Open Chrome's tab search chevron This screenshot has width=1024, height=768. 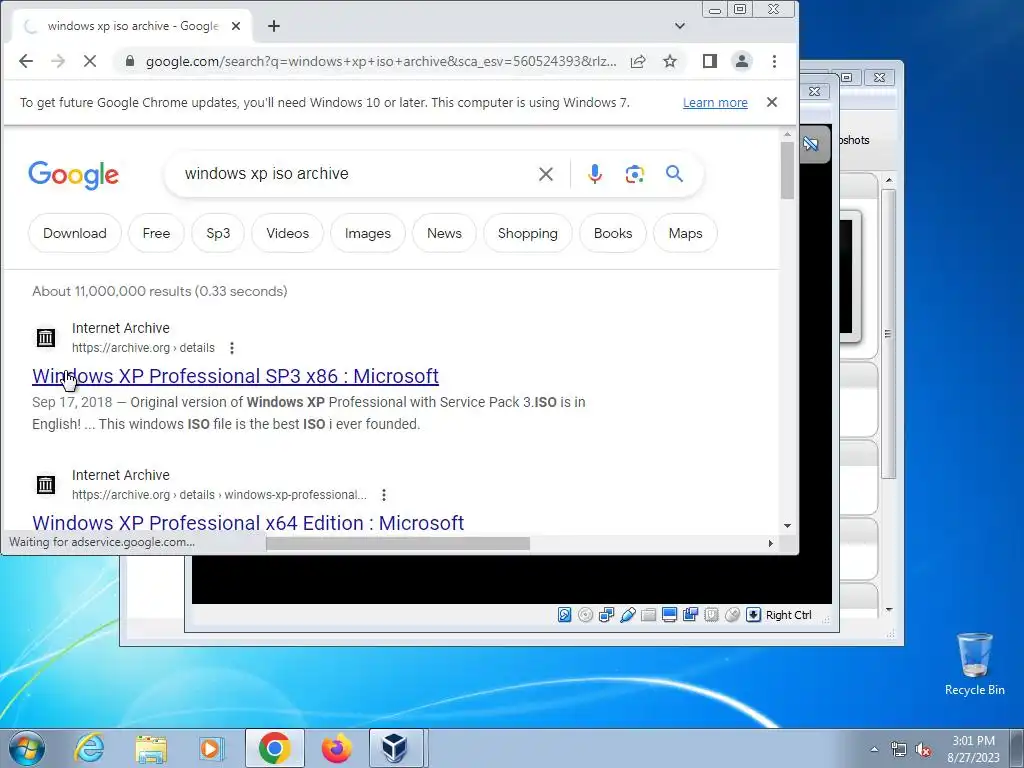tap(680, 26)
